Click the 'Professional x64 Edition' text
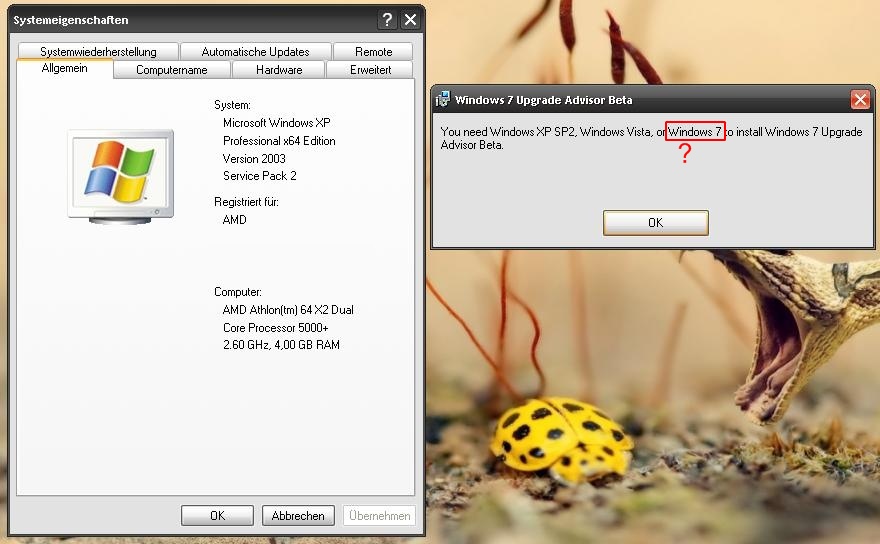 click(x=279, y=141)
